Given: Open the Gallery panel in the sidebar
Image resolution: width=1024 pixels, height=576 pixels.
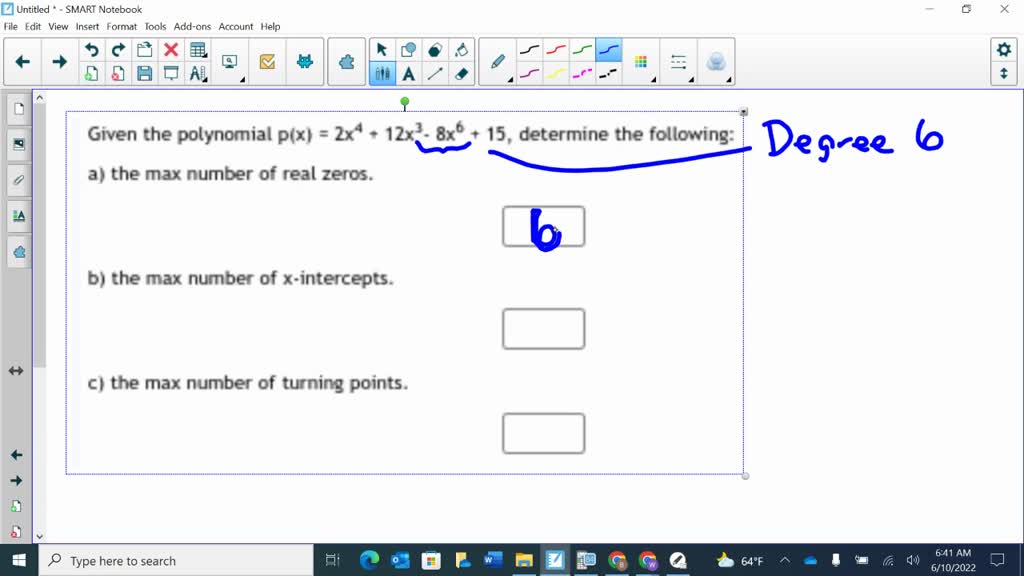Looking at the screenshot, I should 17,143.
